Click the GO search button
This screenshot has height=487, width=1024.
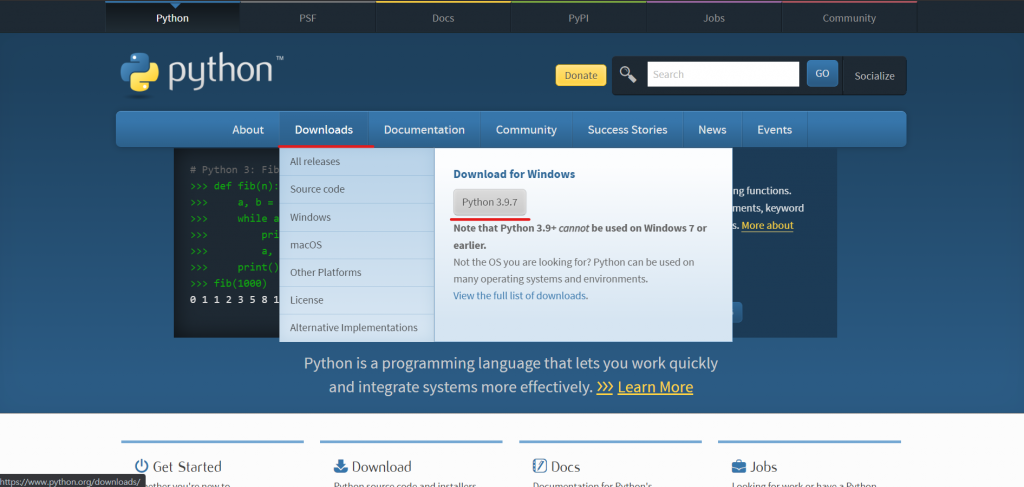pos(822,74)
